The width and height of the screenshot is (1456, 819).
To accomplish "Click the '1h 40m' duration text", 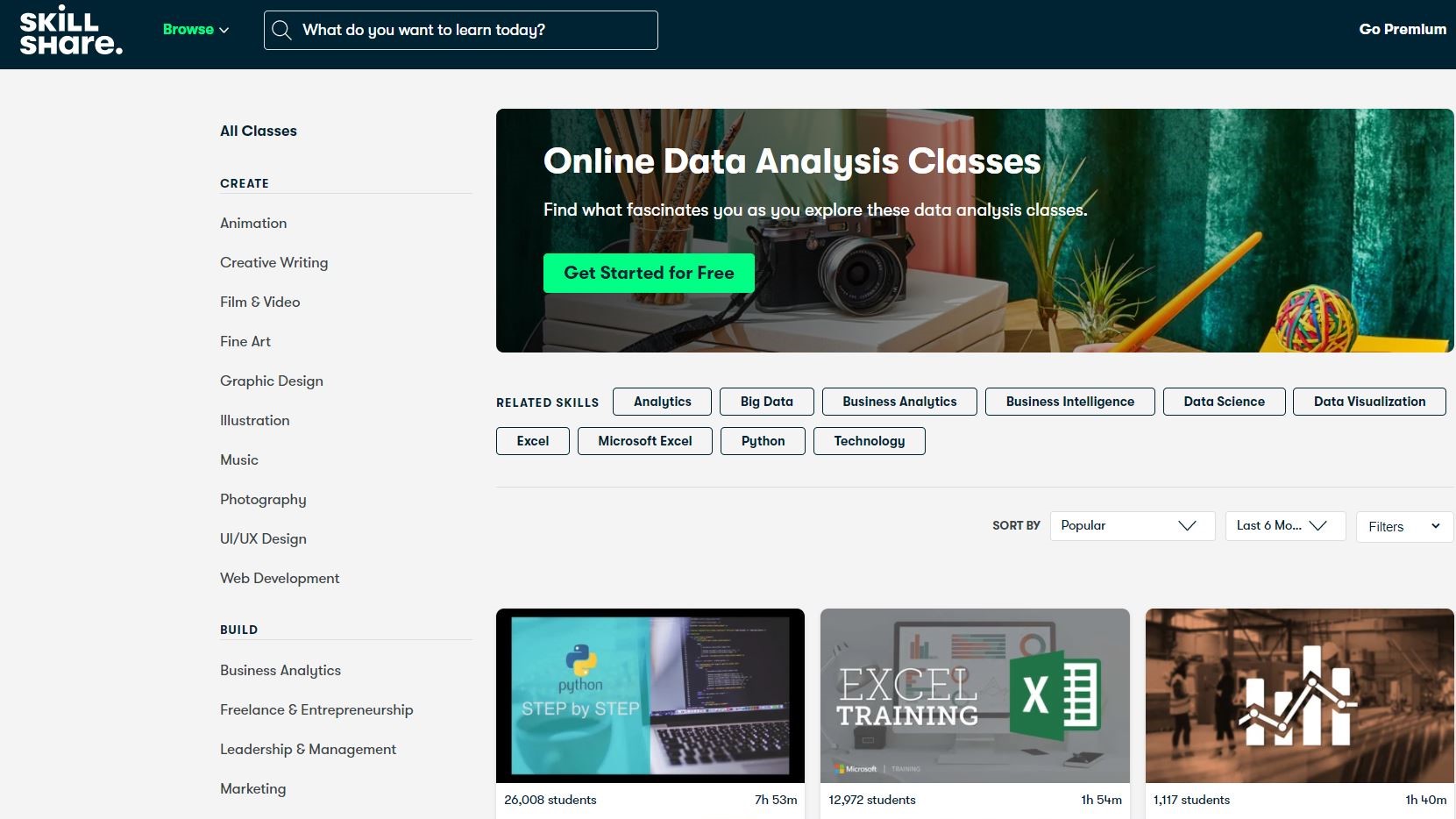I will point(1425,800).
